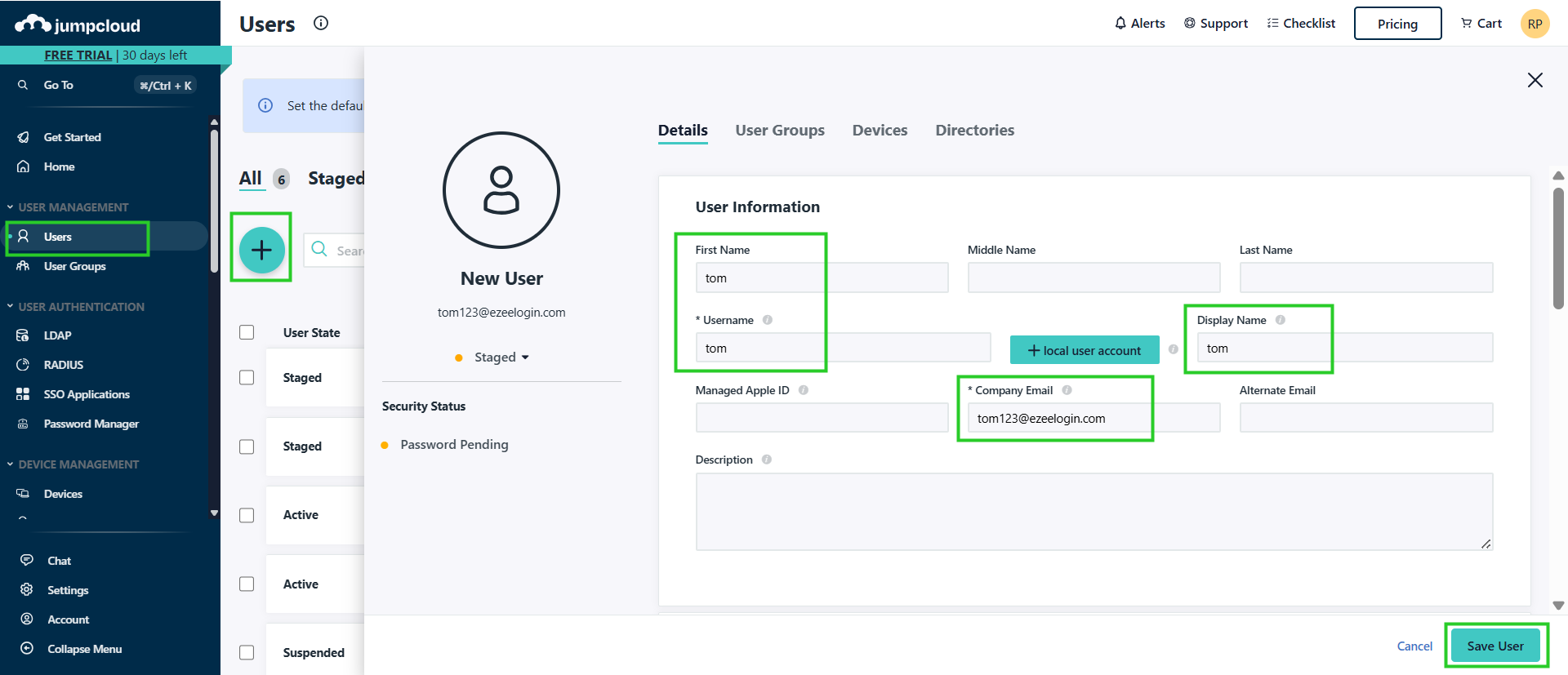Click the Middle Name input field
The image size is (1568, 675).
[x=1094, y=278]
